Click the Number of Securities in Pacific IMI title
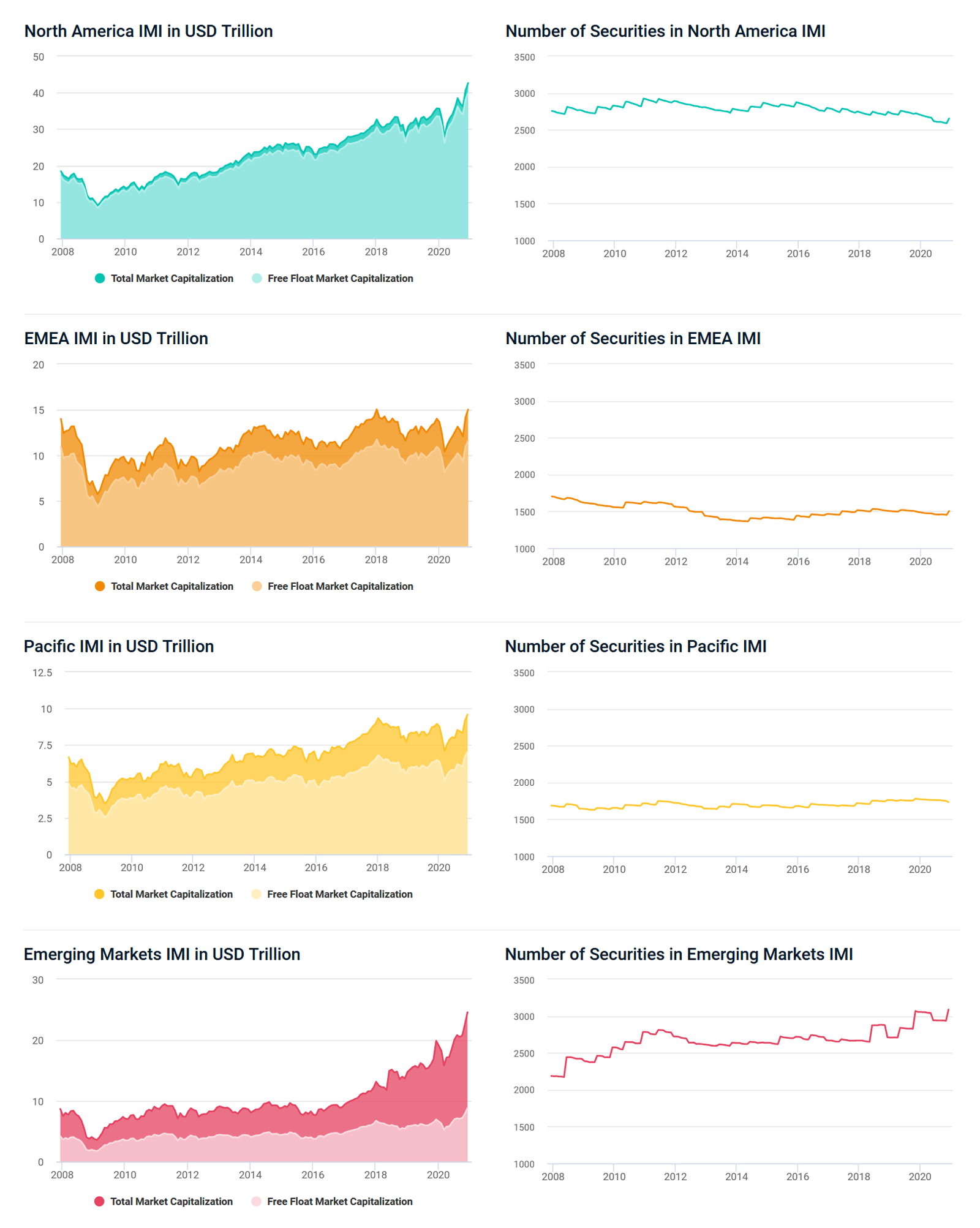The height and width of the screenshot is (1228, 980). tap(636, 647)
